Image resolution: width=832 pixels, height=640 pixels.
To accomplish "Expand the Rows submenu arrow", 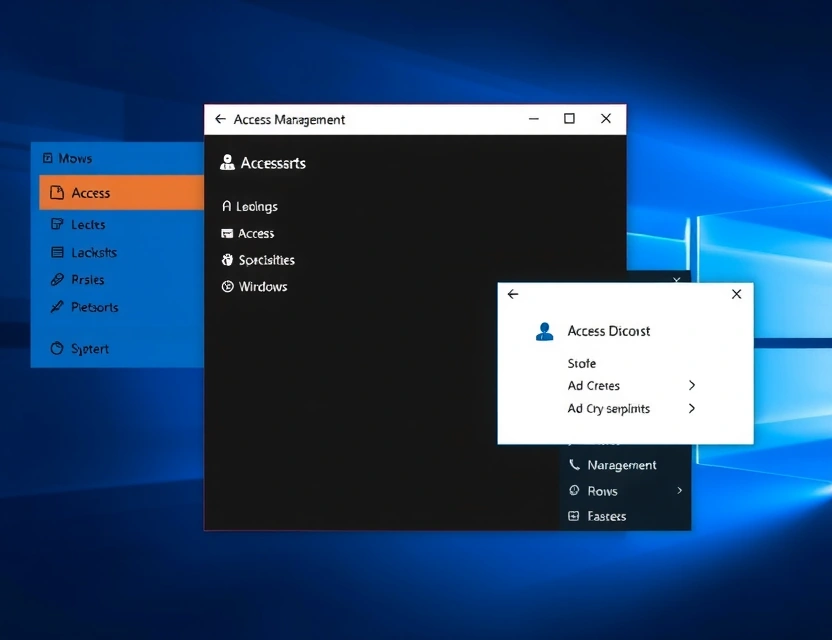I will coord(679,490).
